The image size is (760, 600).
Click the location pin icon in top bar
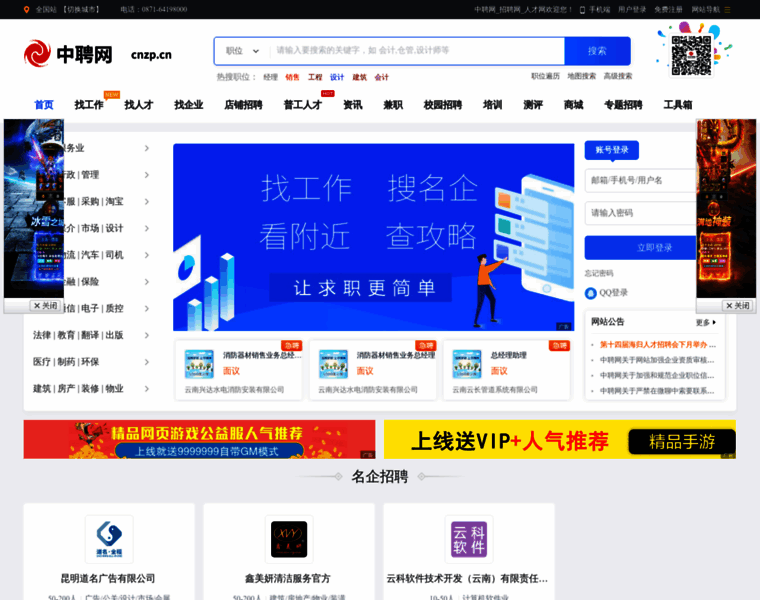point(26,10)
